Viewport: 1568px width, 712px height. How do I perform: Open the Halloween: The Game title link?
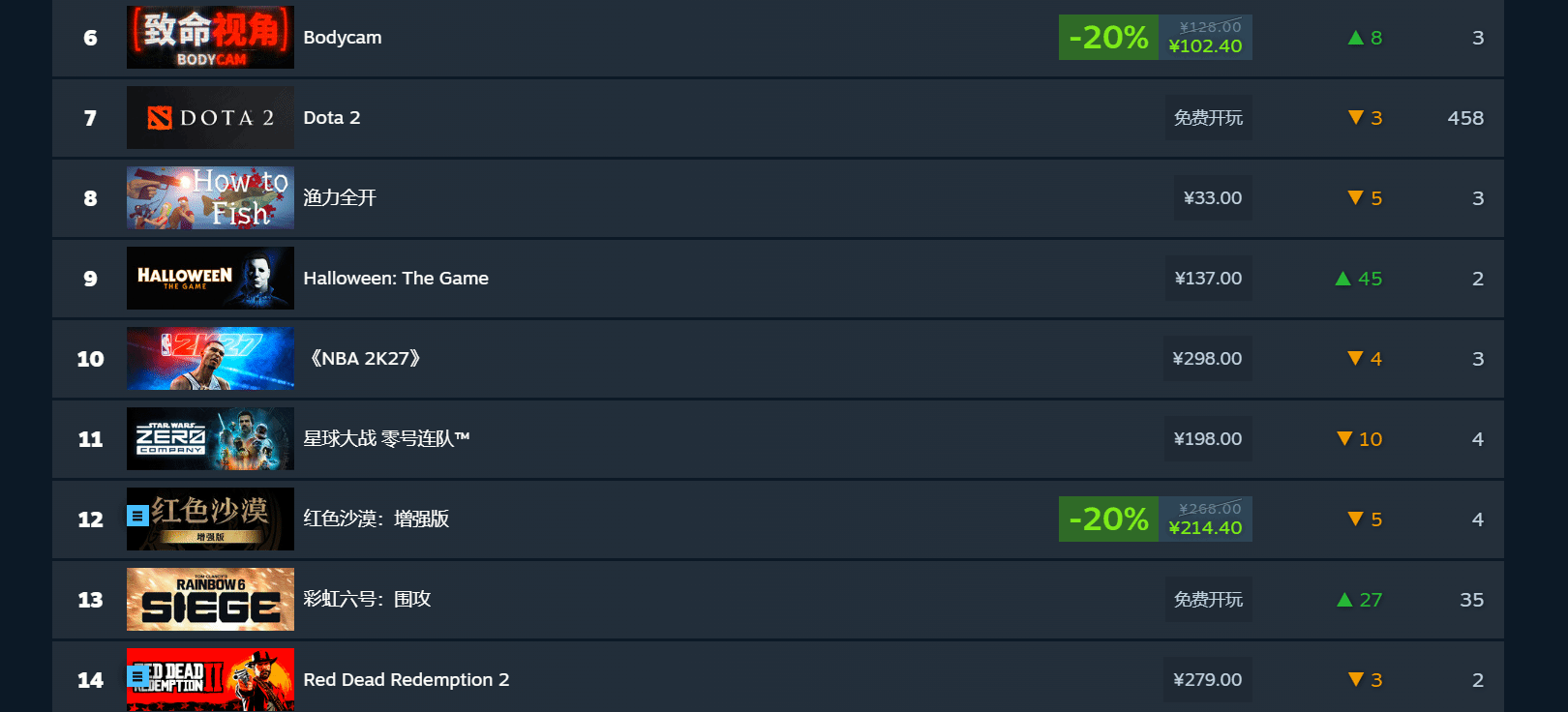point(396,278)
